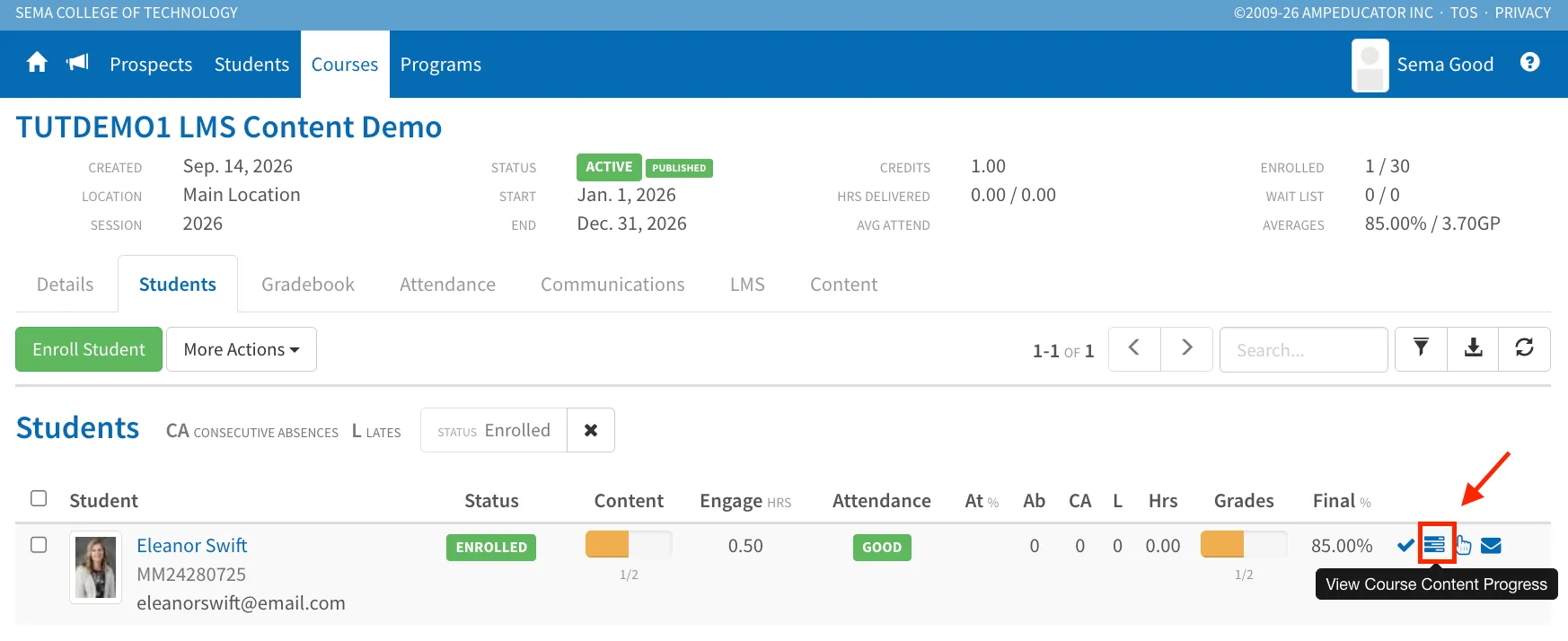Click the Final % column header
Image resolution: width=1568 pixels, height=641 pixels.
click(1342, 501)
